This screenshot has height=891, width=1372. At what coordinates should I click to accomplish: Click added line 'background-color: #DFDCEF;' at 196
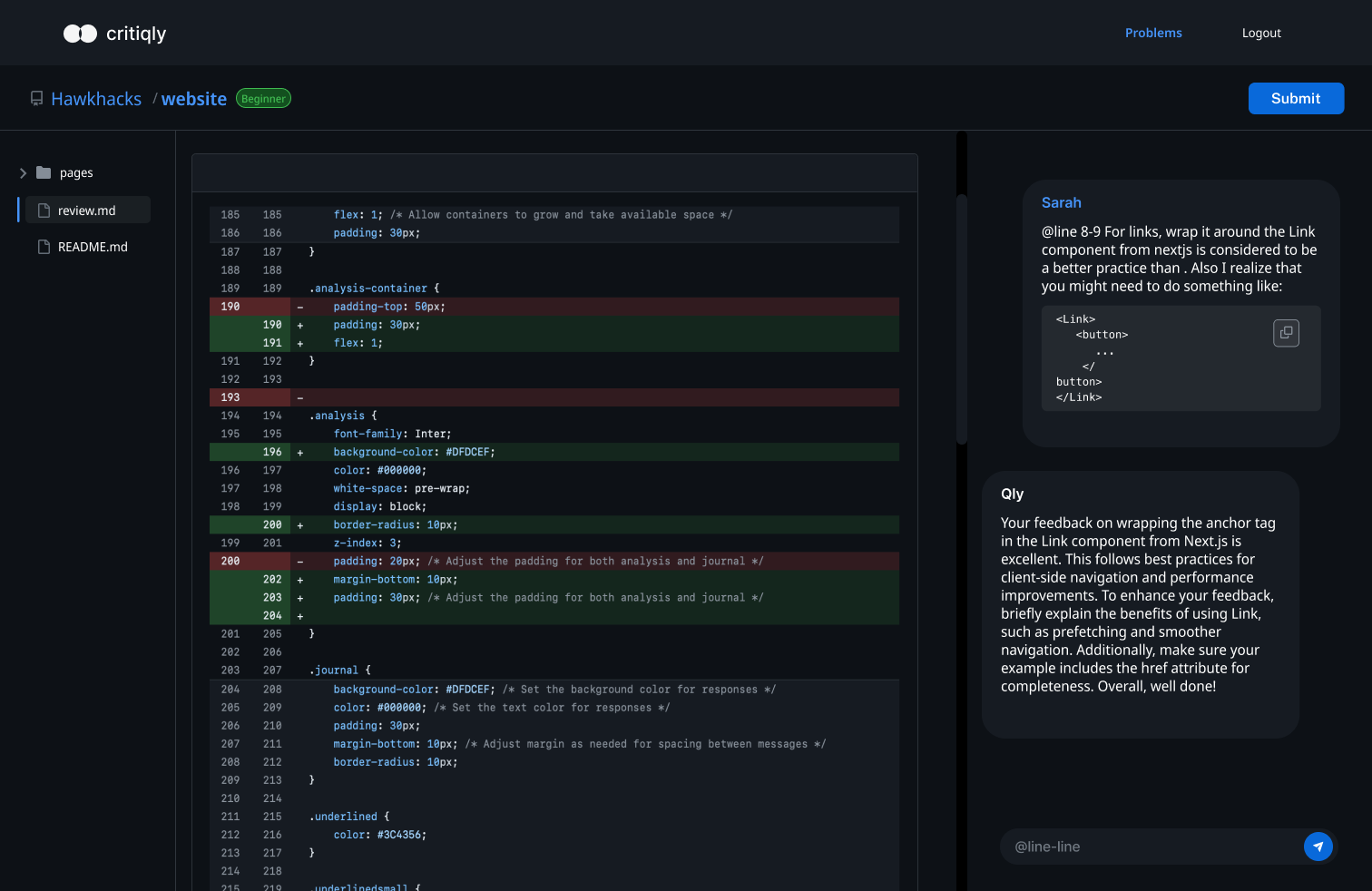554,452
